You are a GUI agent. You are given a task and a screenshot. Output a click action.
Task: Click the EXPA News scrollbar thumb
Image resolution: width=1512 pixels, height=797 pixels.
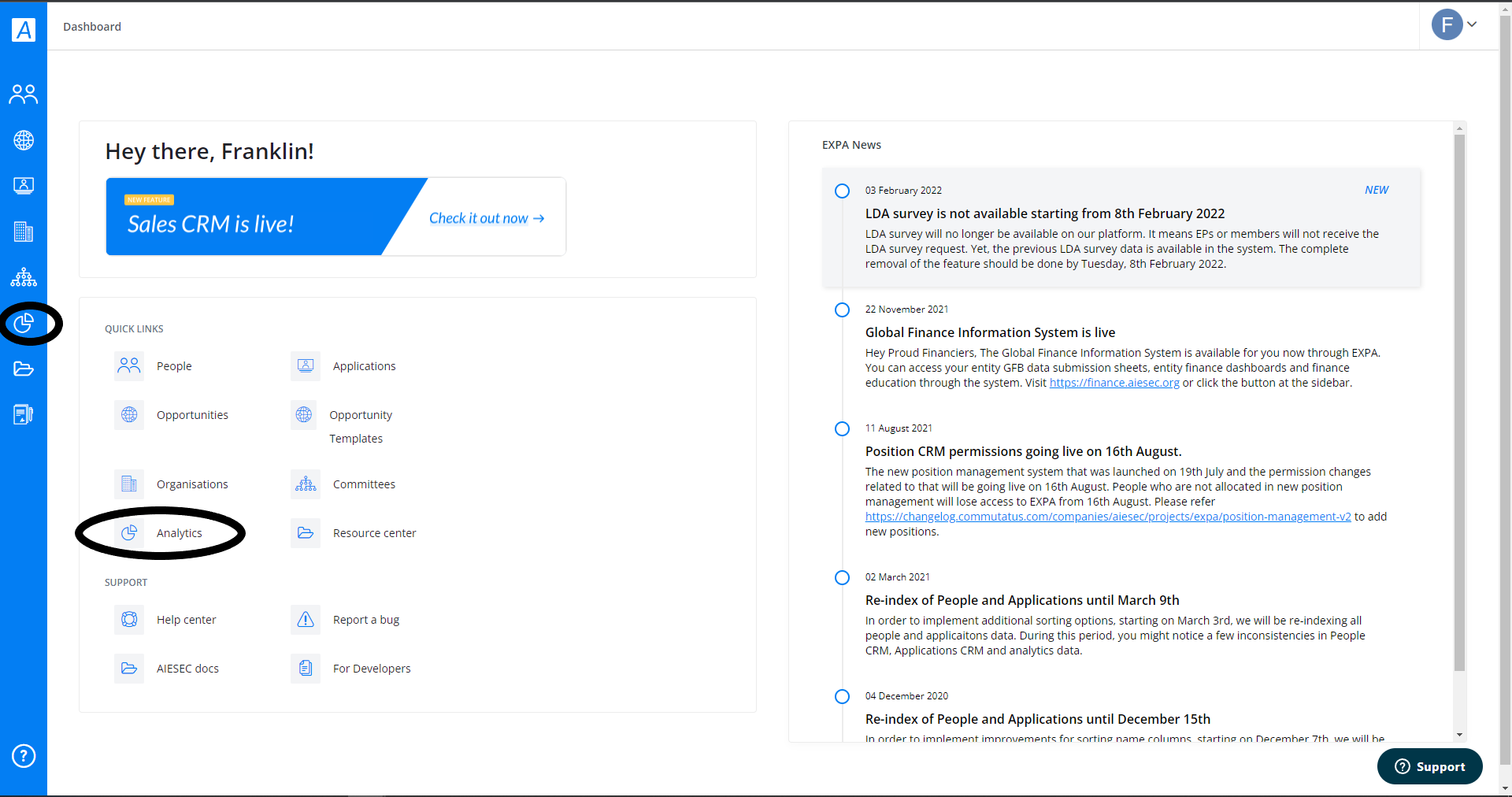tap(1459, 402)
